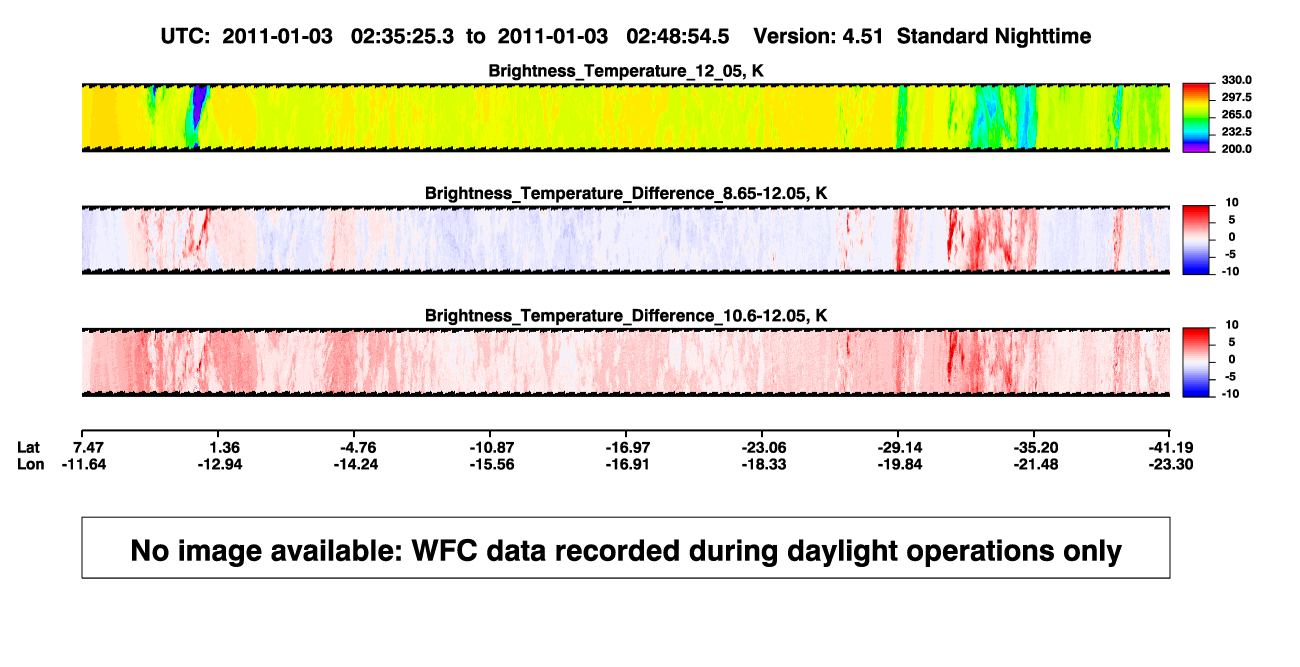Screen dimensions: 1300x667
Task: Click the 8.65-12.05 difference image strip
Action: (x=626, y=241)
